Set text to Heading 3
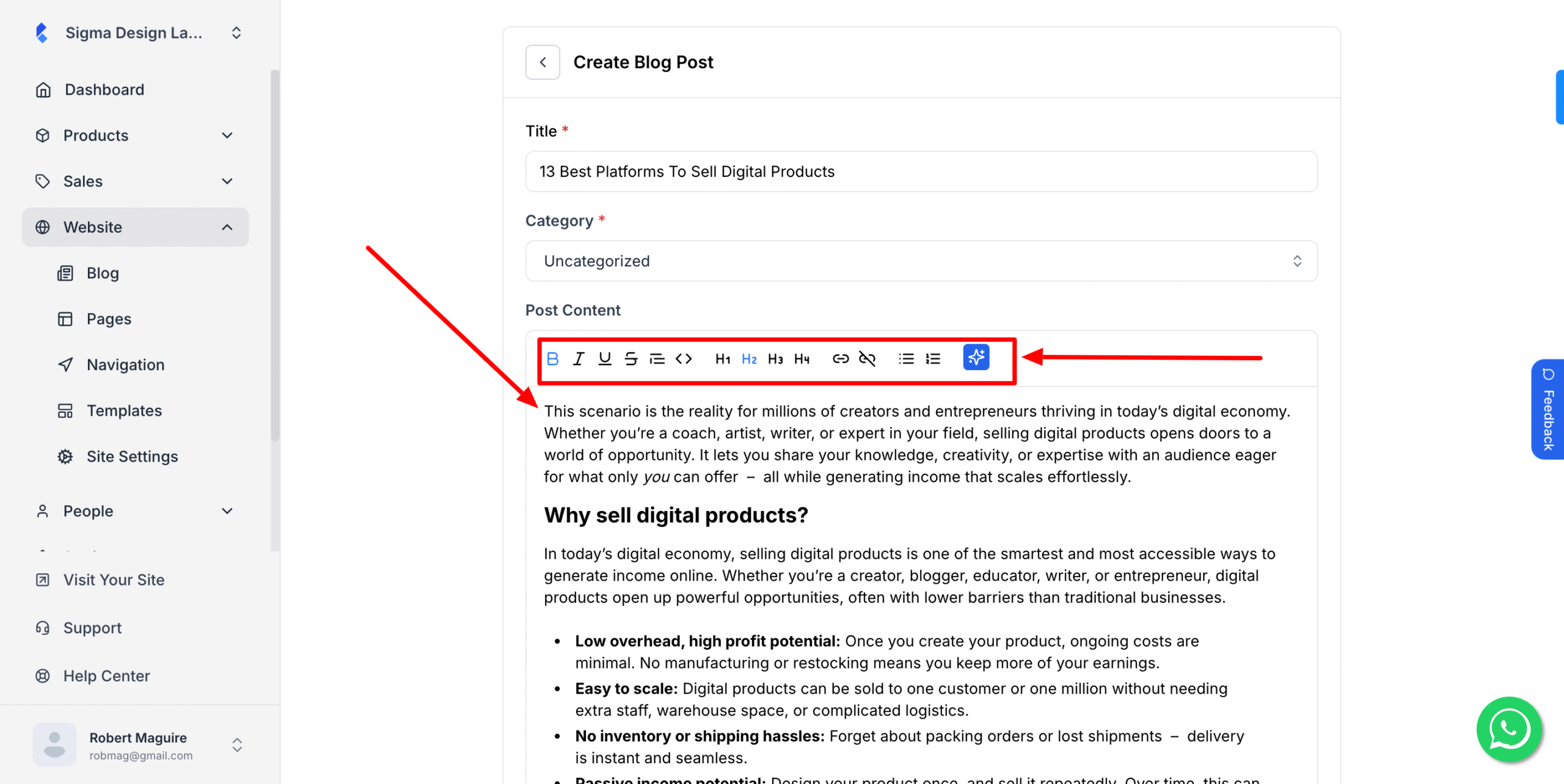The width and height of the screenshot is (1564, 784). tap(775, 358)
